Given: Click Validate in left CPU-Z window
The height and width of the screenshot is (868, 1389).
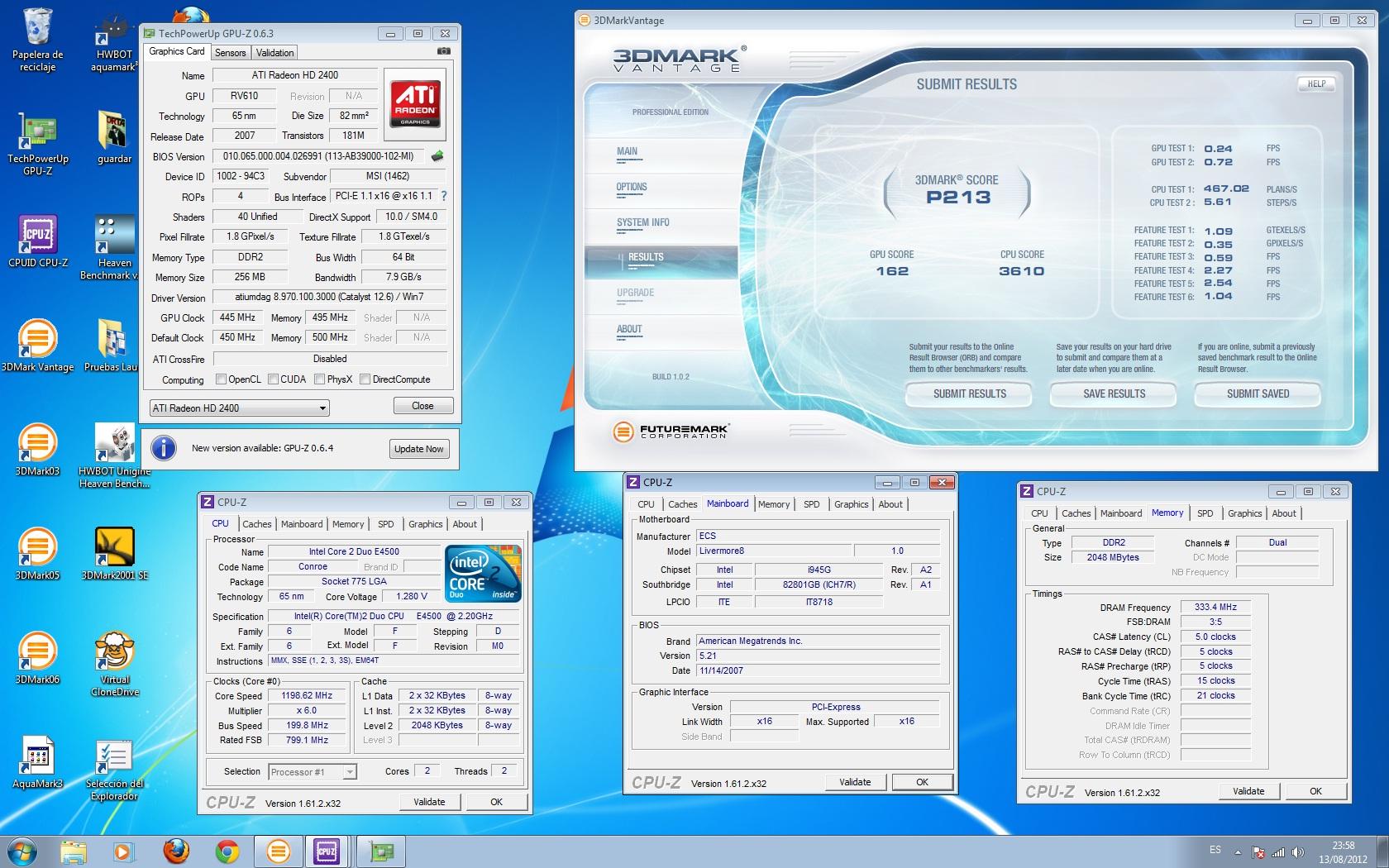Looking at the screenshot, I should pyautogui.click(x=429, y=802).
